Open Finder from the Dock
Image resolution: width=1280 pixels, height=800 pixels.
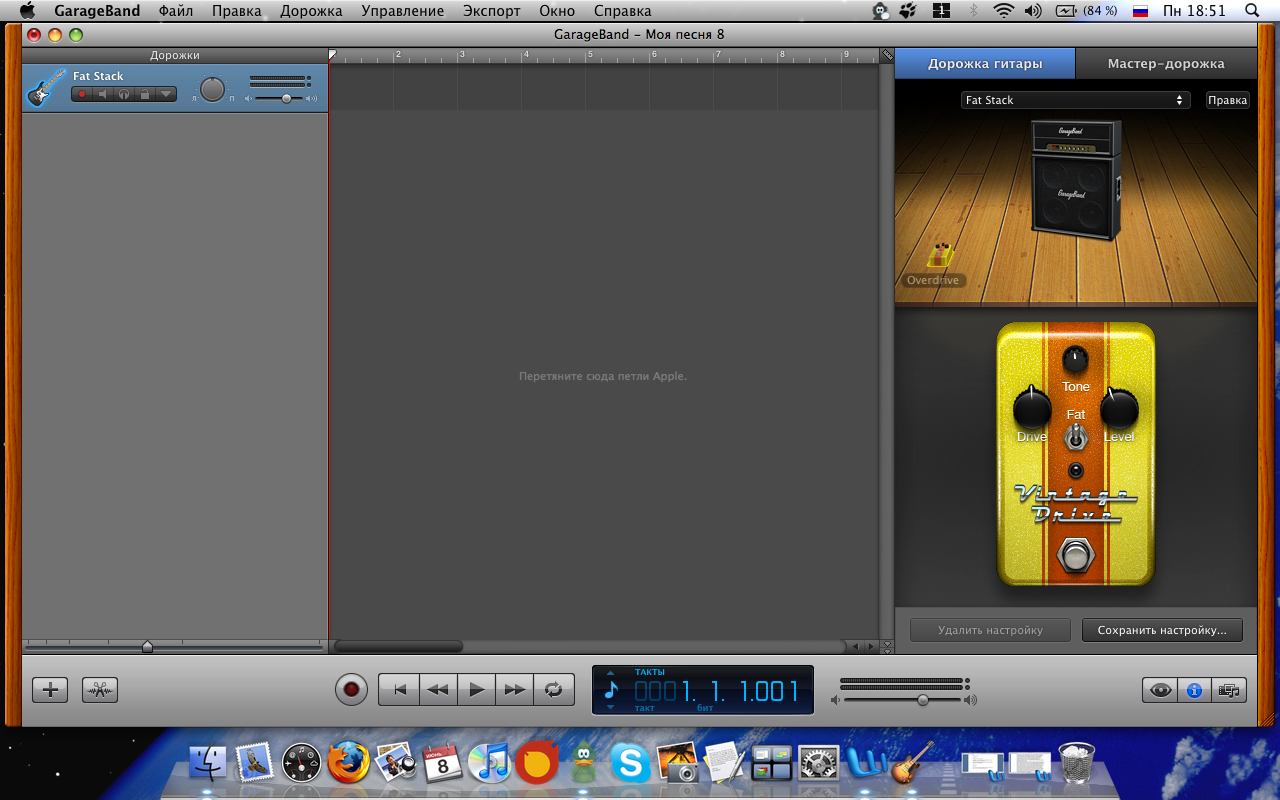click(x=209, y=763)
